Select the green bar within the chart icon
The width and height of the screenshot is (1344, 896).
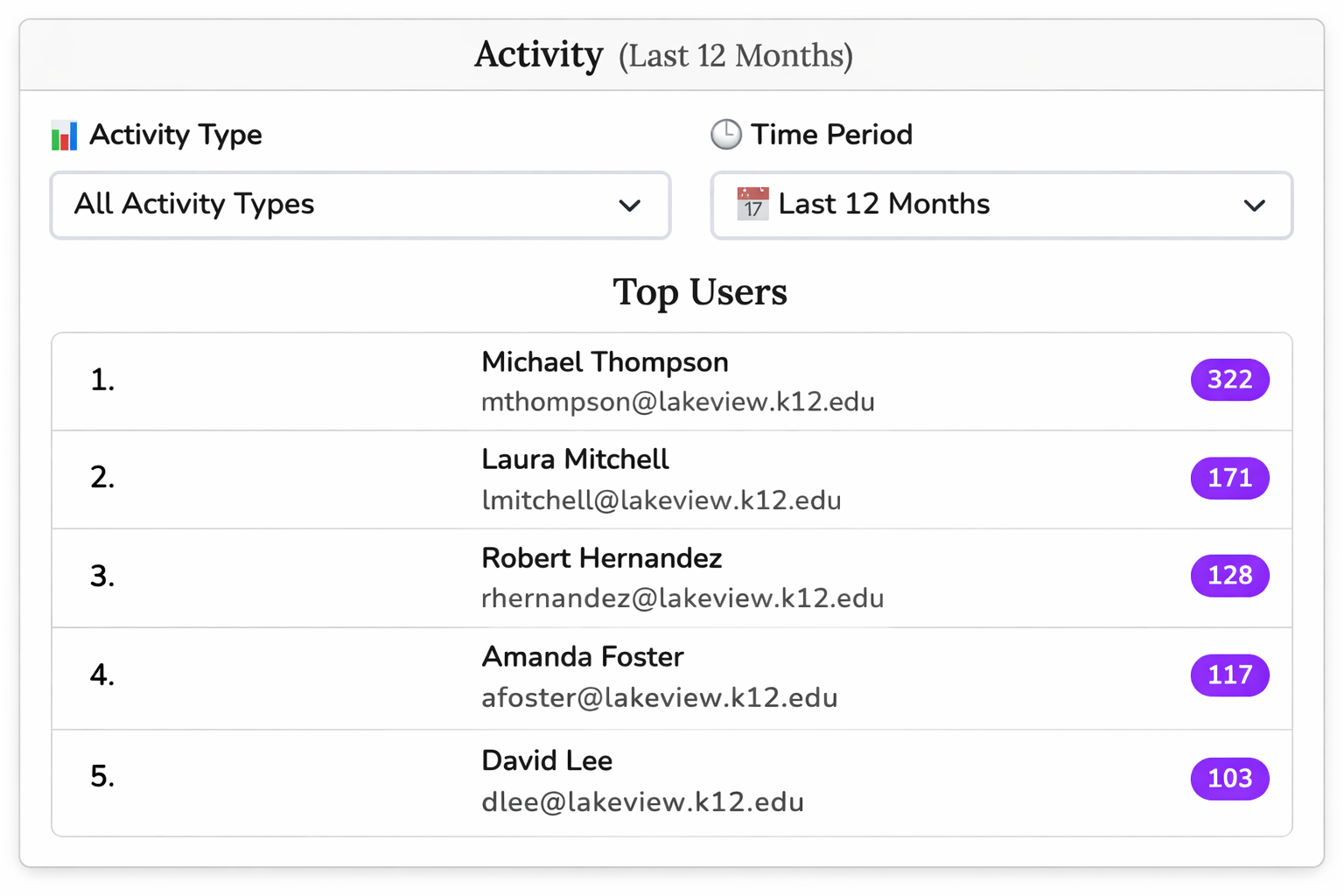[x=55, y=138]
